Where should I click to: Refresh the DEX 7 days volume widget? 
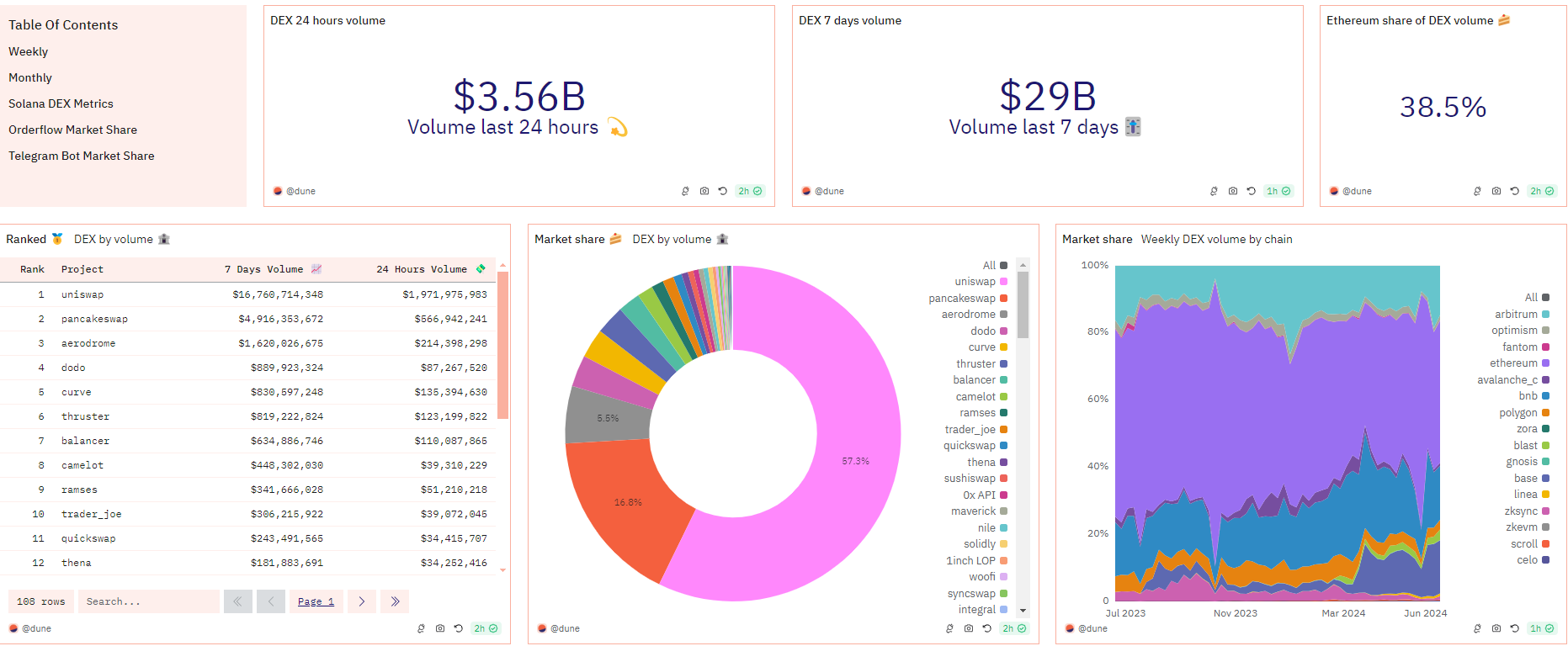[x=1252, y=191]
